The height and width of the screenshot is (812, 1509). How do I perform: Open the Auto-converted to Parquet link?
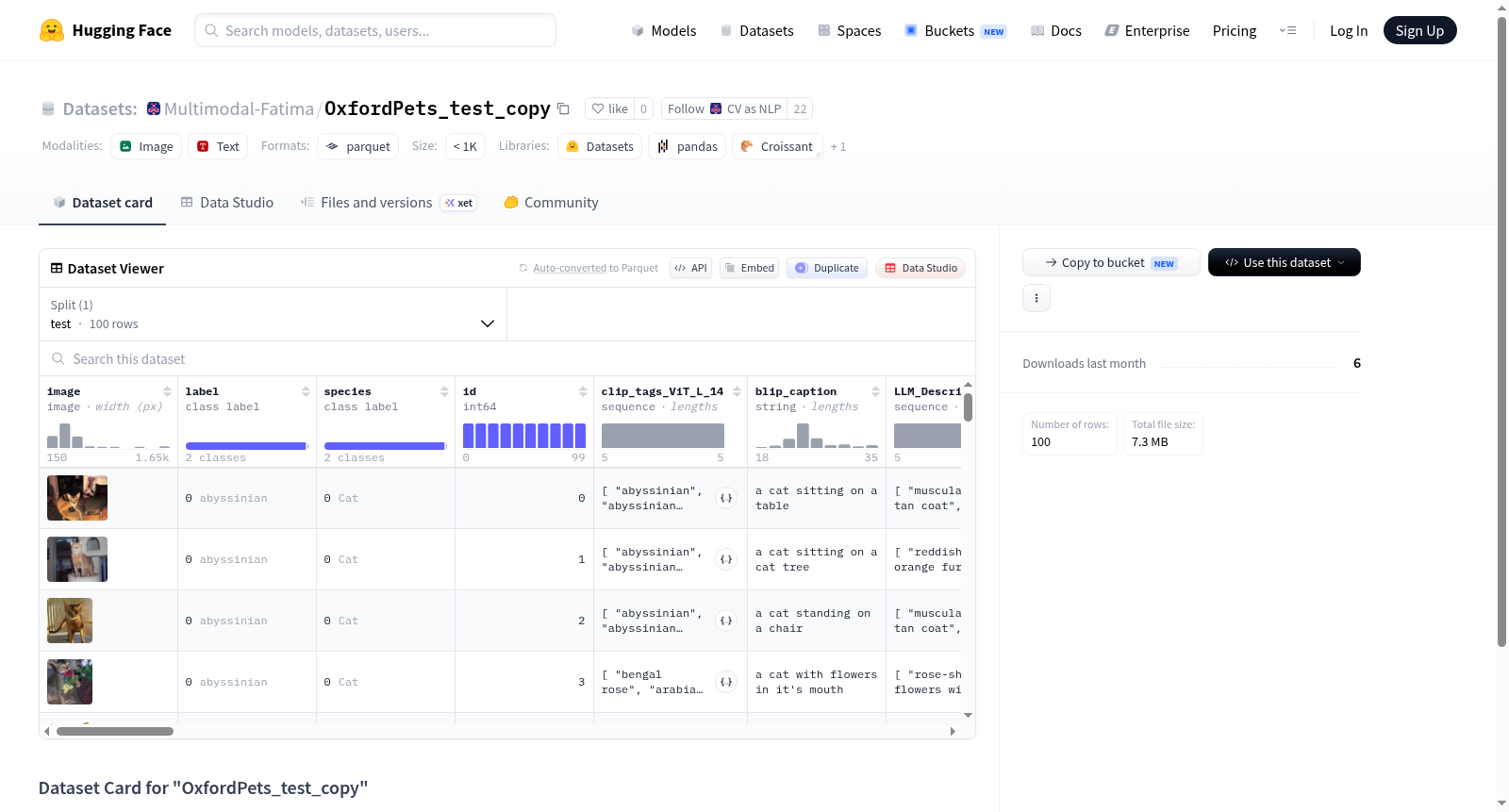pyautogui.click(x=596, y=268)
